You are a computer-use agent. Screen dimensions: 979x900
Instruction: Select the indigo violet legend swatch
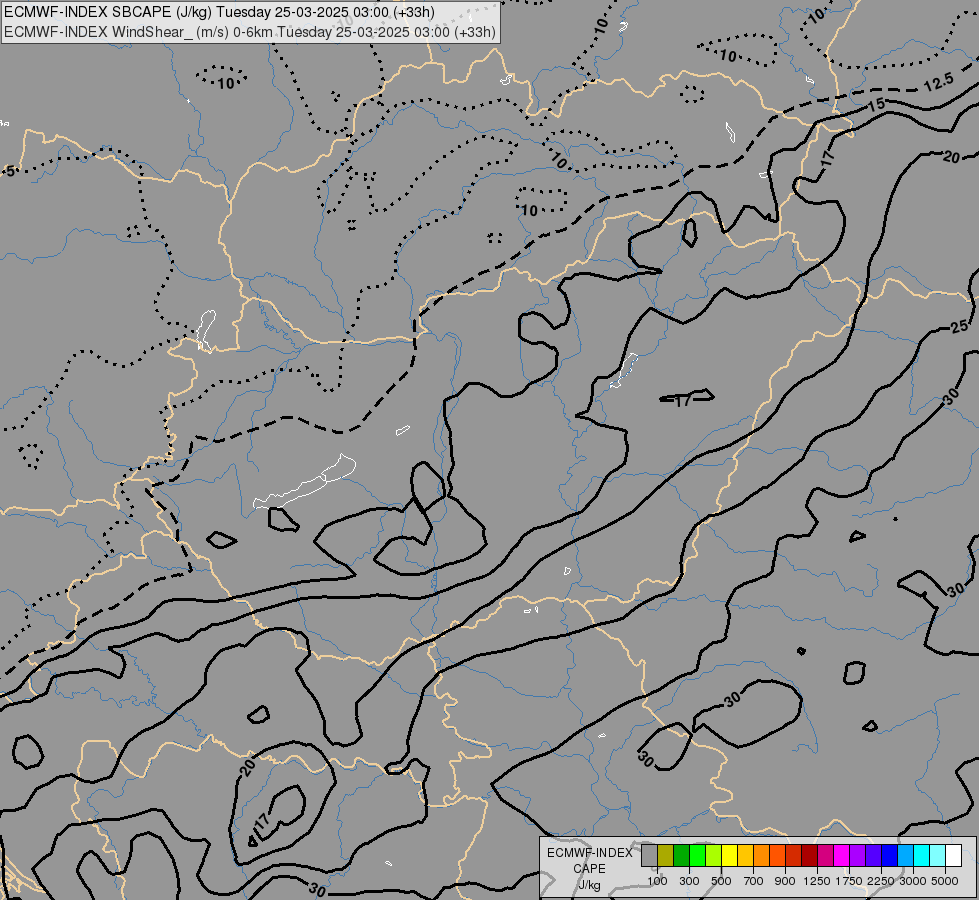click(x=873, y=856)
